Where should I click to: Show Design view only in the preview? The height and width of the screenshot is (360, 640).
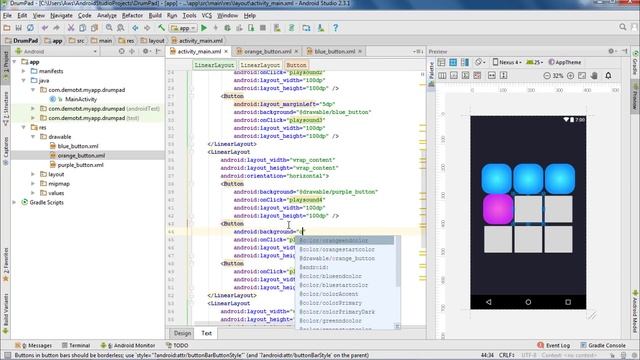click(441, 62)
